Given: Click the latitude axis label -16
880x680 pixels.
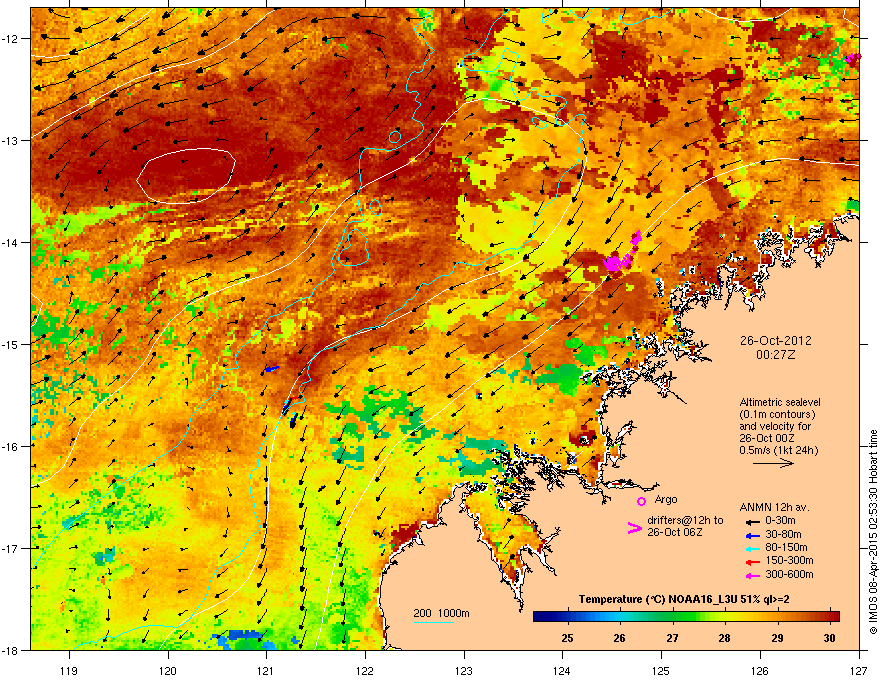Looking at the screenshot, I should (x=11, y=447).
